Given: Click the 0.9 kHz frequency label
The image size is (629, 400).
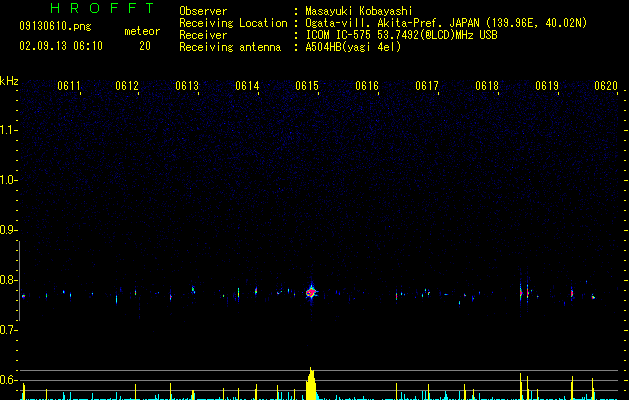Looking at the screenshot, I should click(x=9, y=230).
